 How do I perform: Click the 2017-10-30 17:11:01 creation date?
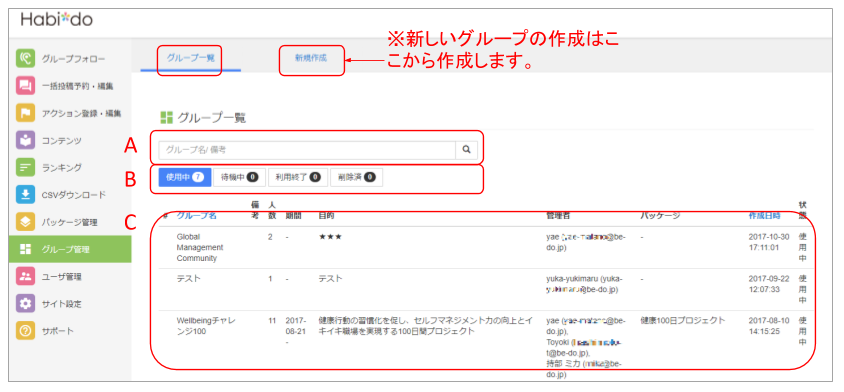[x=769, y=242]
